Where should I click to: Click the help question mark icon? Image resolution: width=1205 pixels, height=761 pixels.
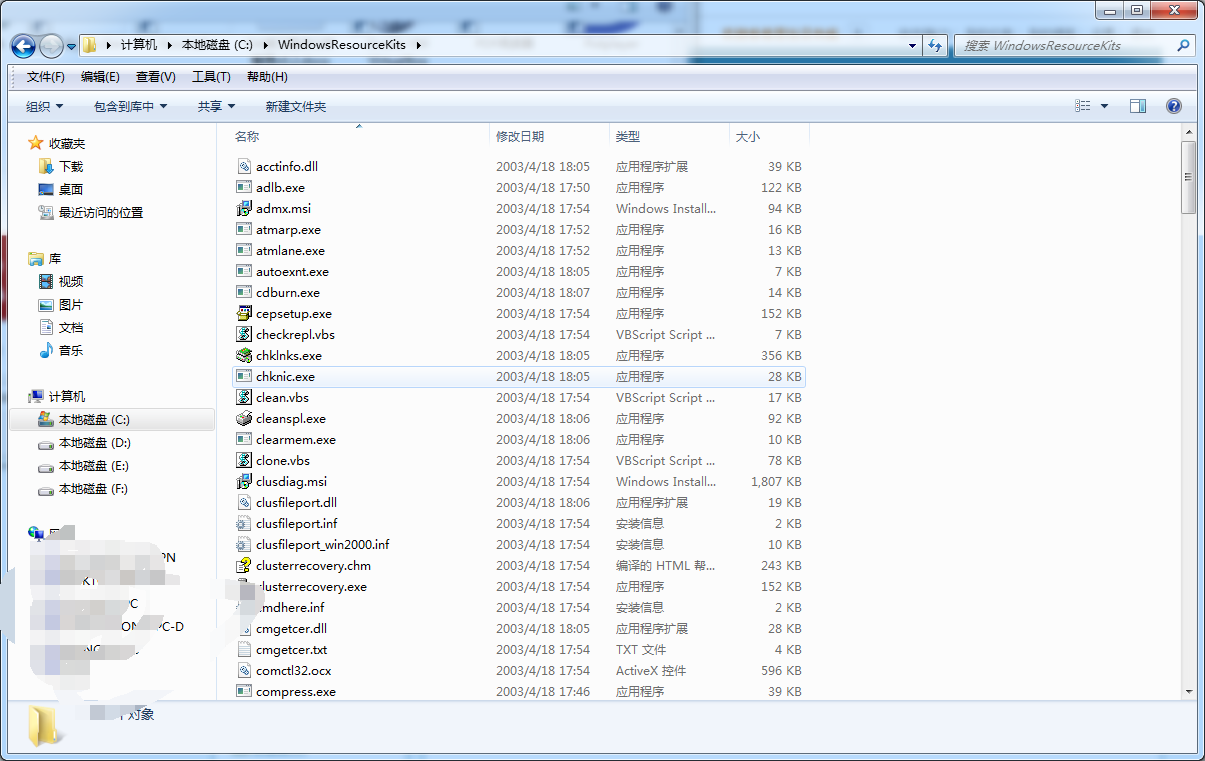(x=1174, y=106)
